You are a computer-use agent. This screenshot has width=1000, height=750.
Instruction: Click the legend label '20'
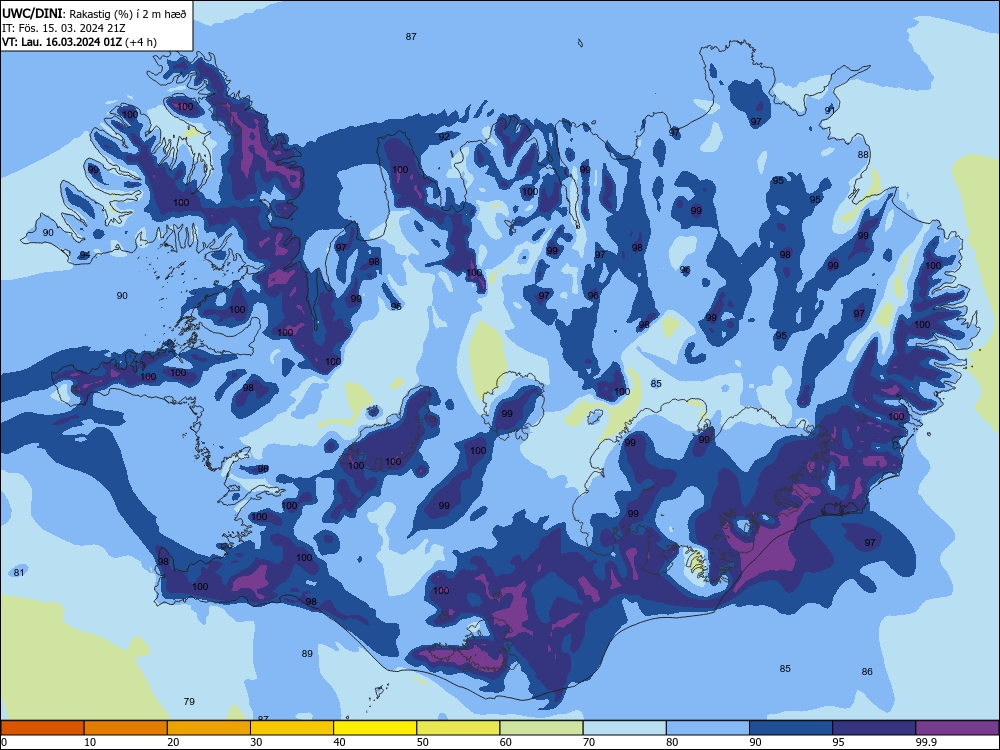[173, 742]
